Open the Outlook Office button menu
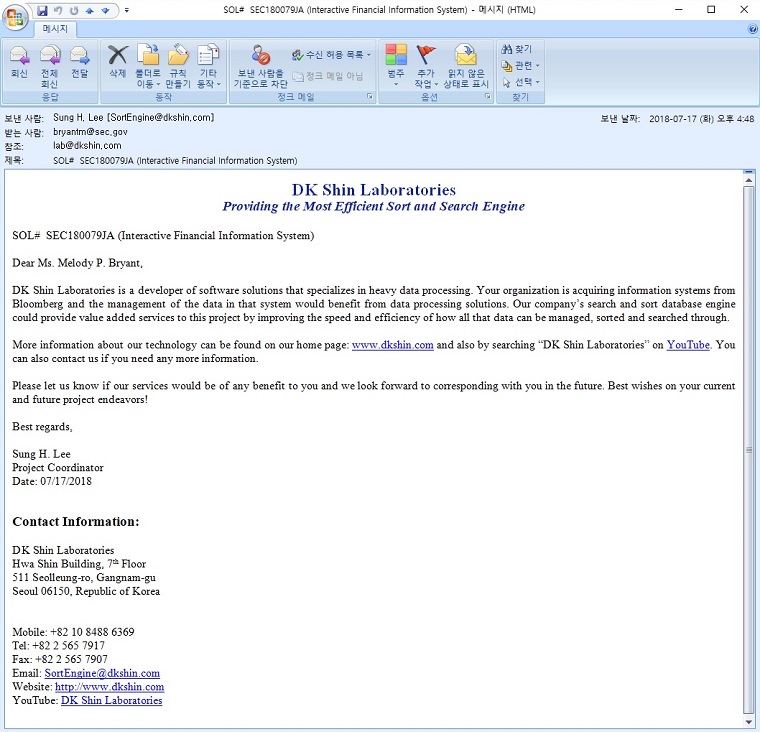Viewport: 760px width, 732px height. 16,17
